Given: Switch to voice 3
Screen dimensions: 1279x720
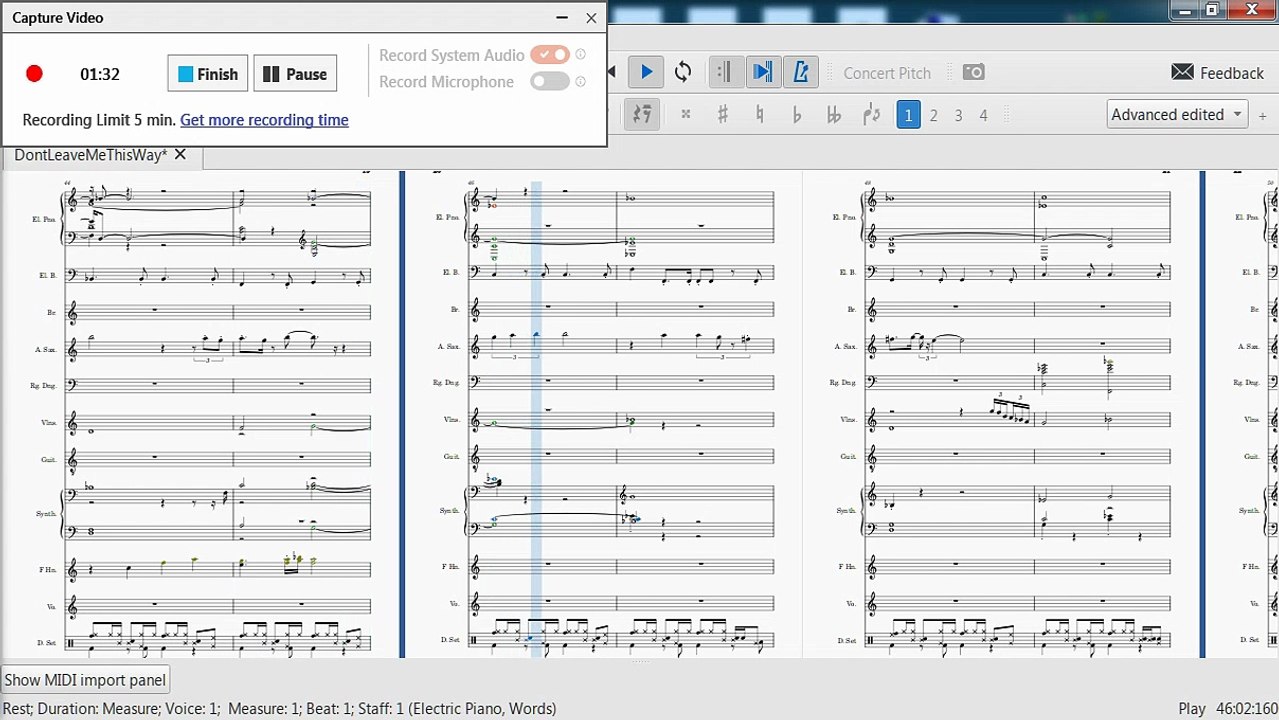Looking at the screenshot, I should coord(958,115).
